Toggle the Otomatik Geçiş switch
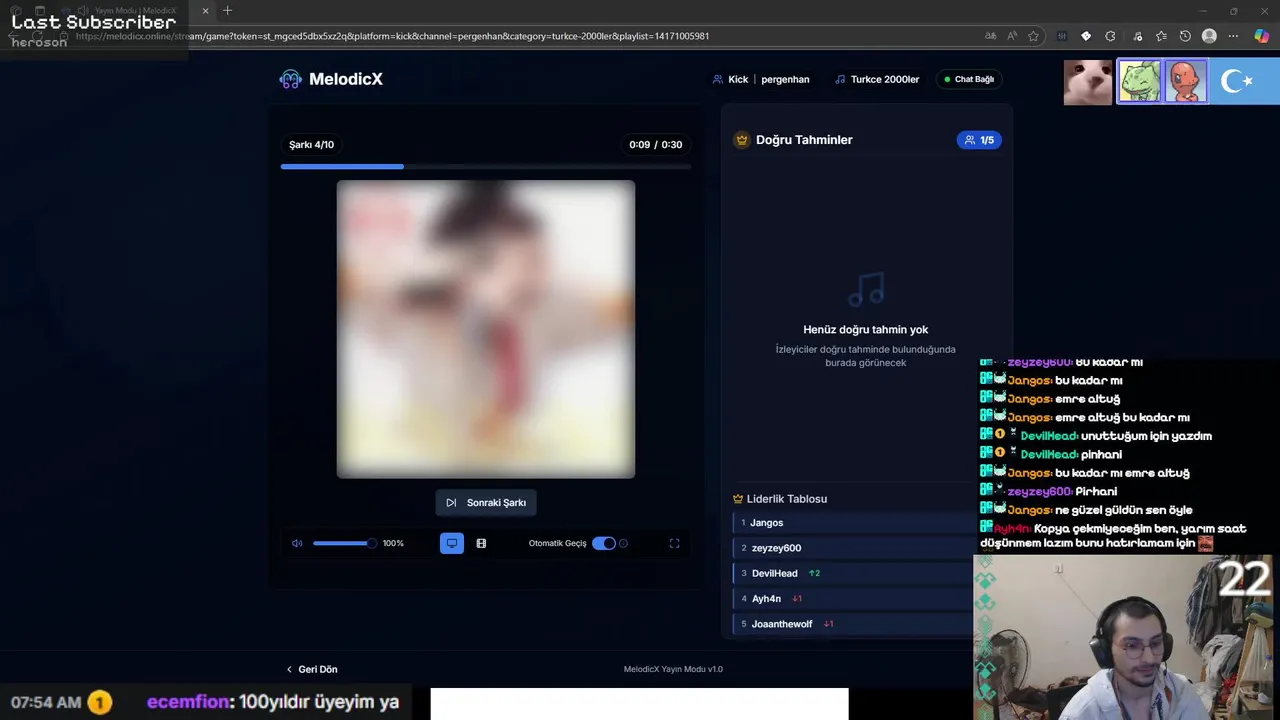Viewport: 1280px width, 720px height. click(x=604, y=543)
